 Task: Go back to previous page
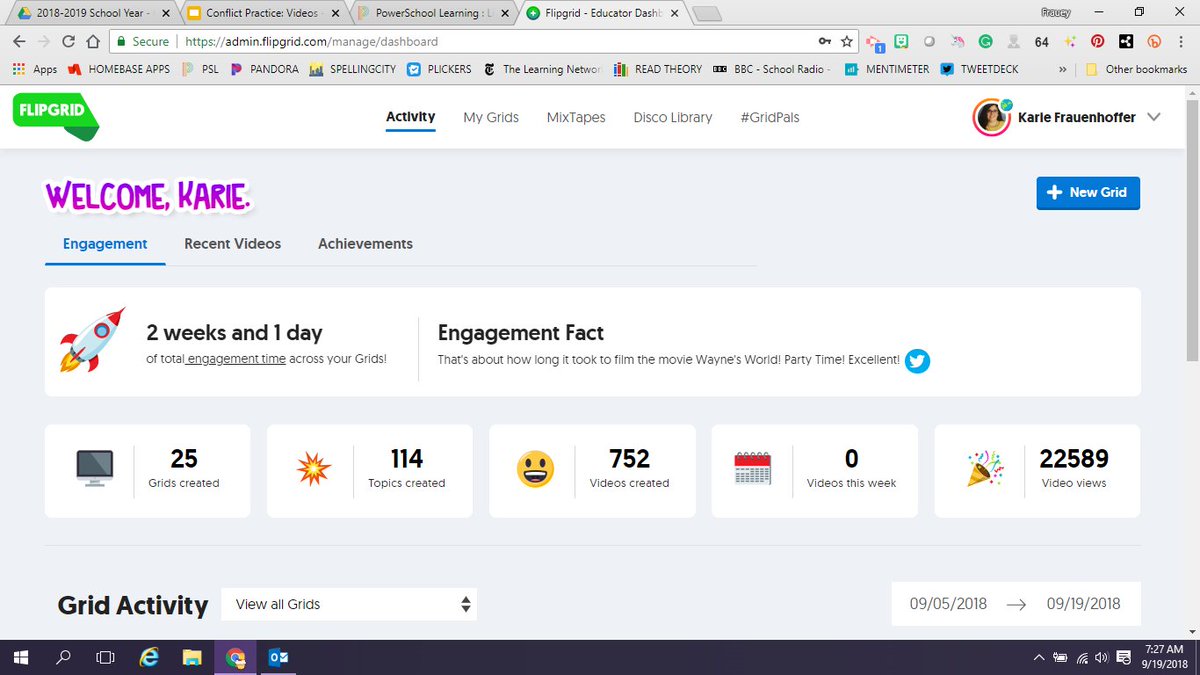point(18,42)
